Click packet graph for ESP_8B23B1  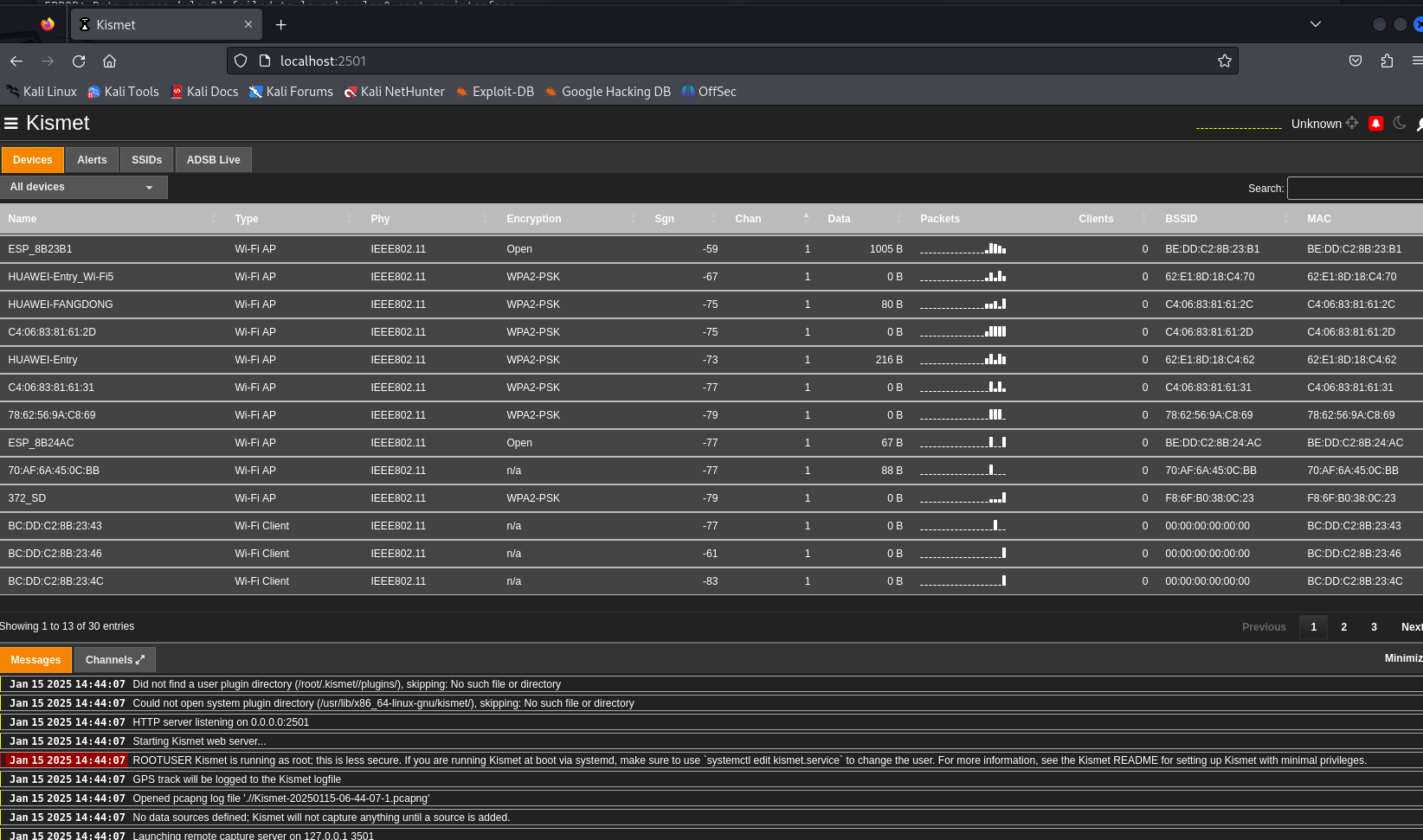(963, 249)
